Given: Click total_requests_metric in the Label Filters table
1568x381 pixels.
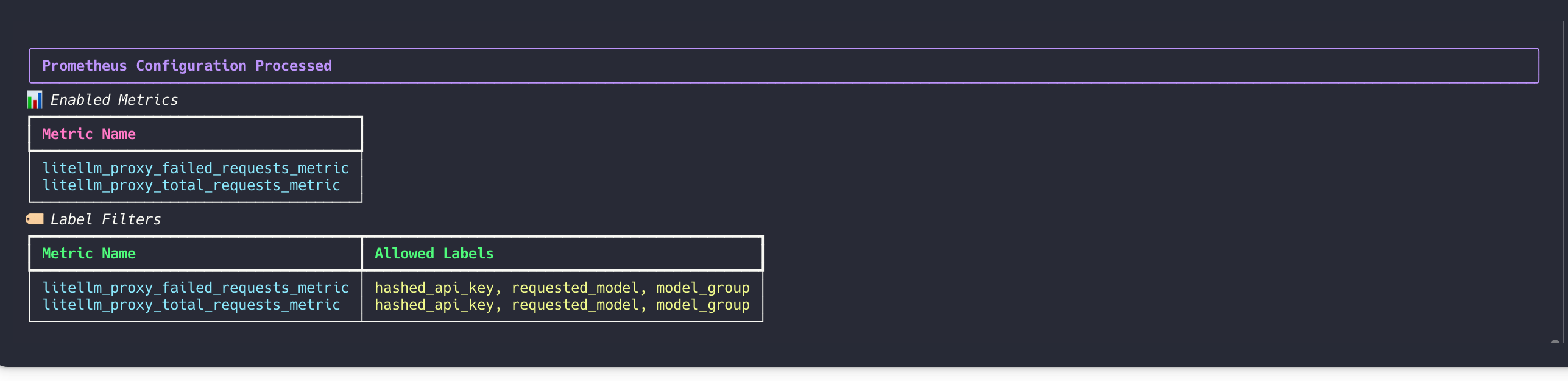Looking at the screenshot, I should pyautogui.click(x=191, y=305).
